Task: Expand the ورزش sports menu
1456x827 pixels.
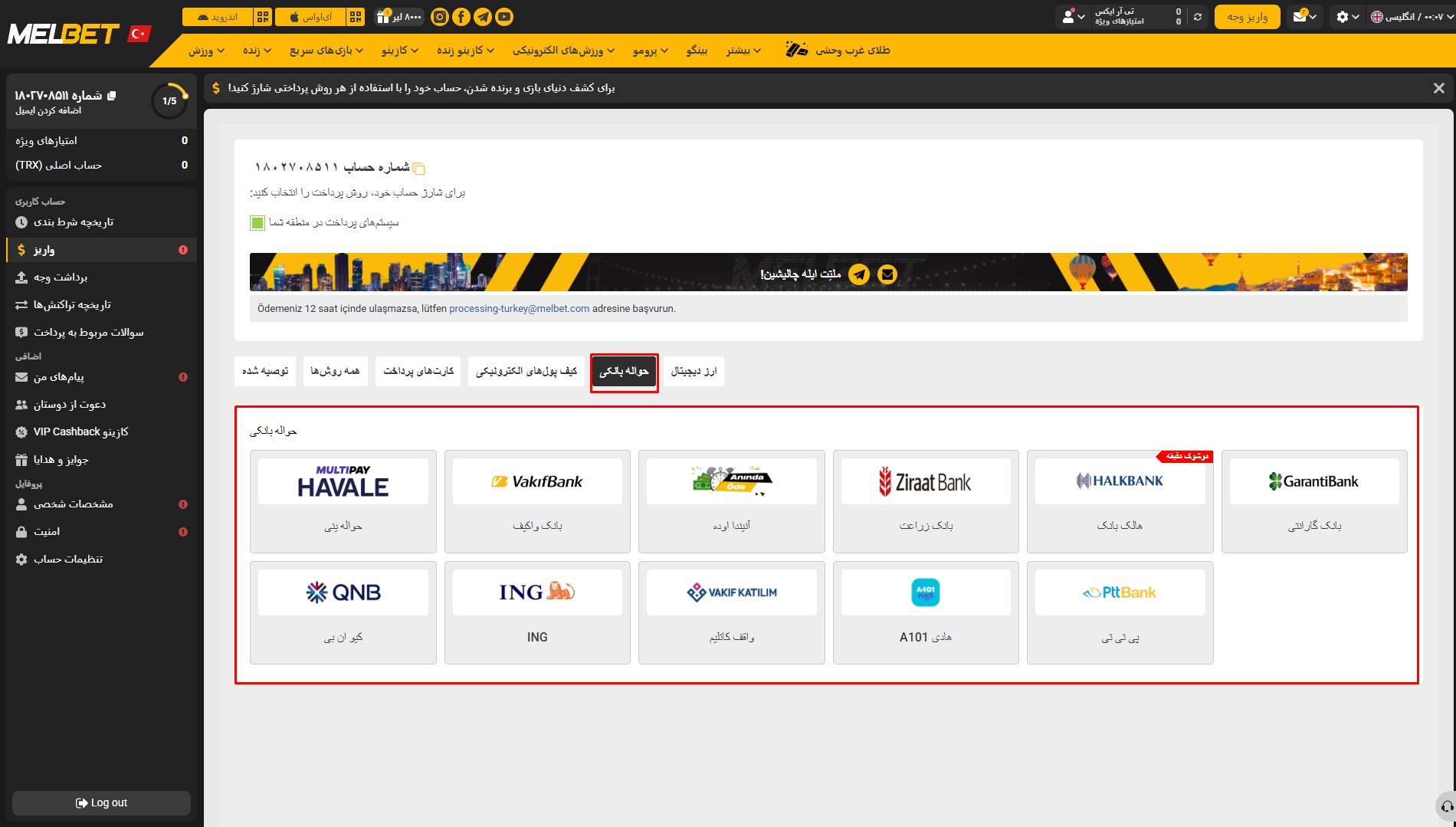Action: (x=206, y=51)
